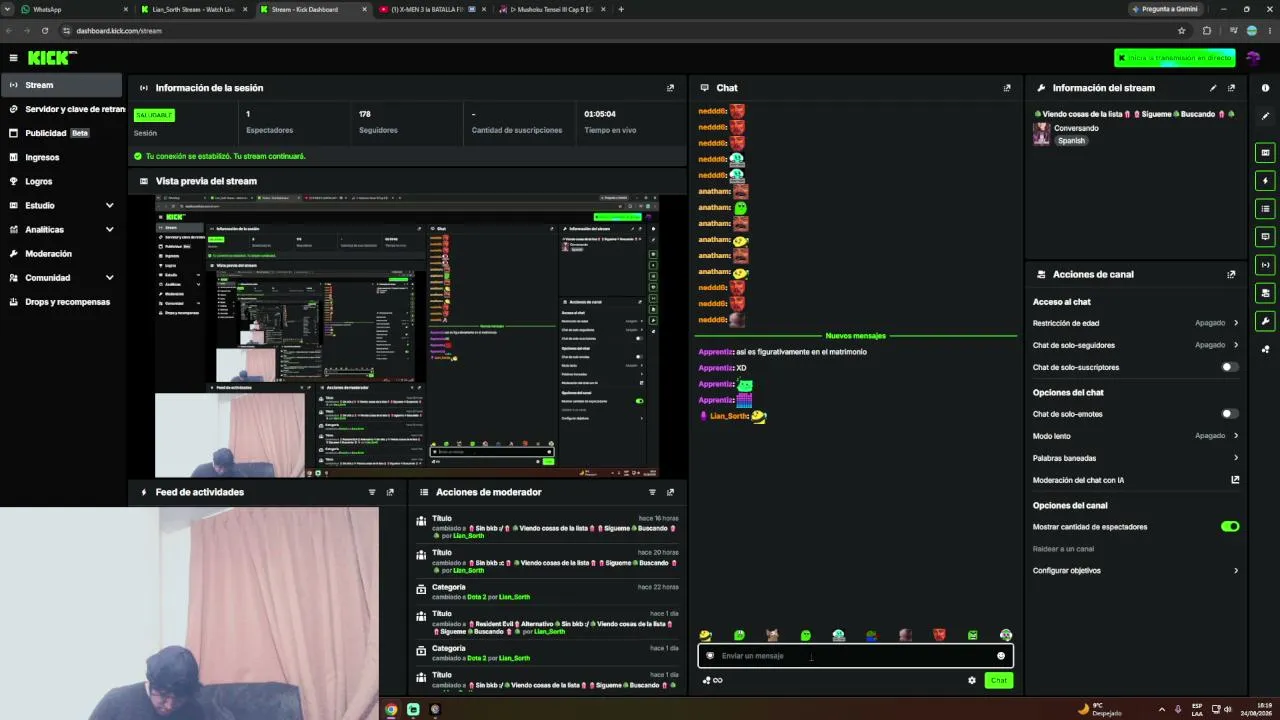The image size is (1280, 720).
Task: Open Chrome from the Windows taskbar
Action: [391, 709]
